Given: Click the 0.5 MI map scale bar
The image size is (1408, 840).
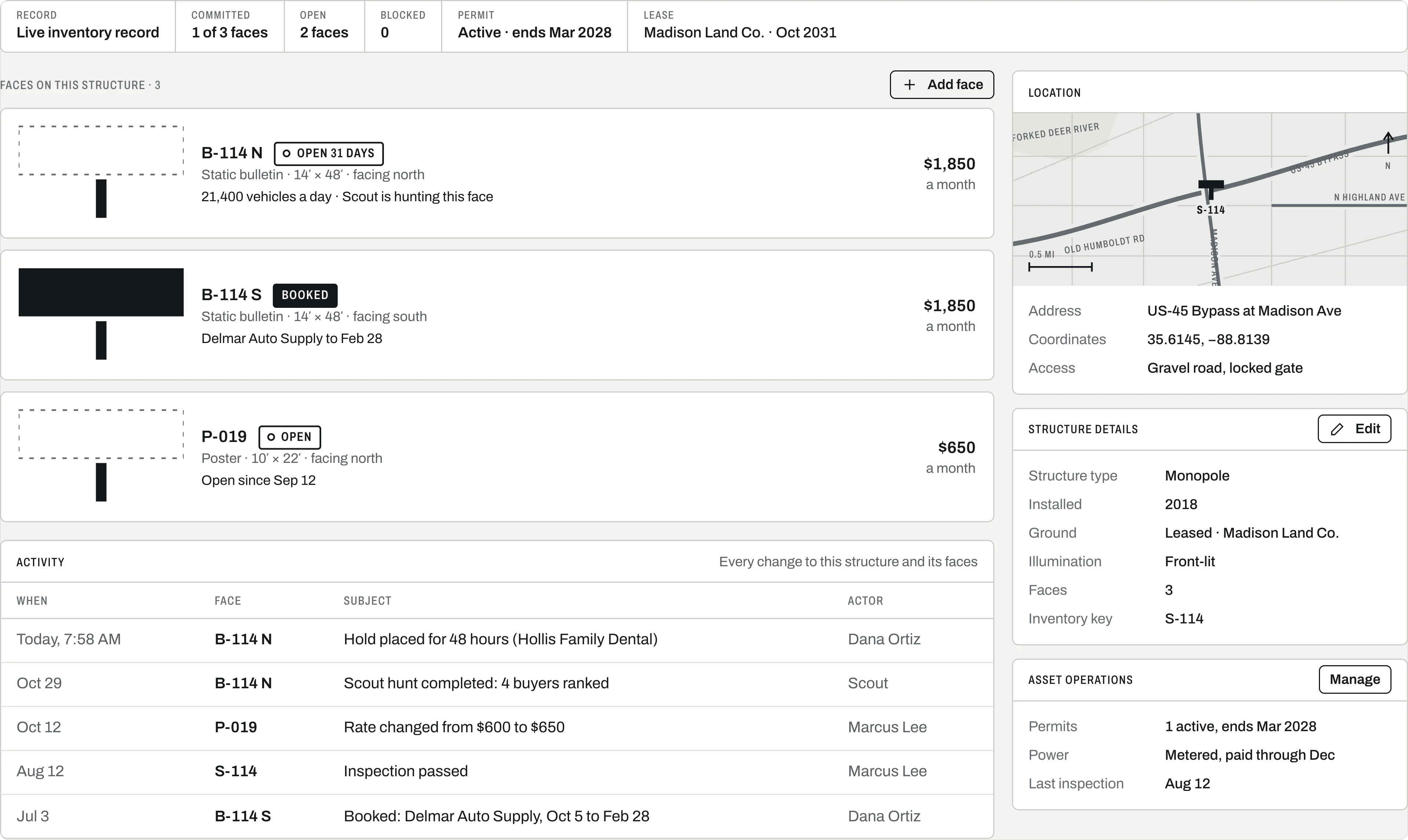Looking at the screenshot, I should click(1060, 266).
